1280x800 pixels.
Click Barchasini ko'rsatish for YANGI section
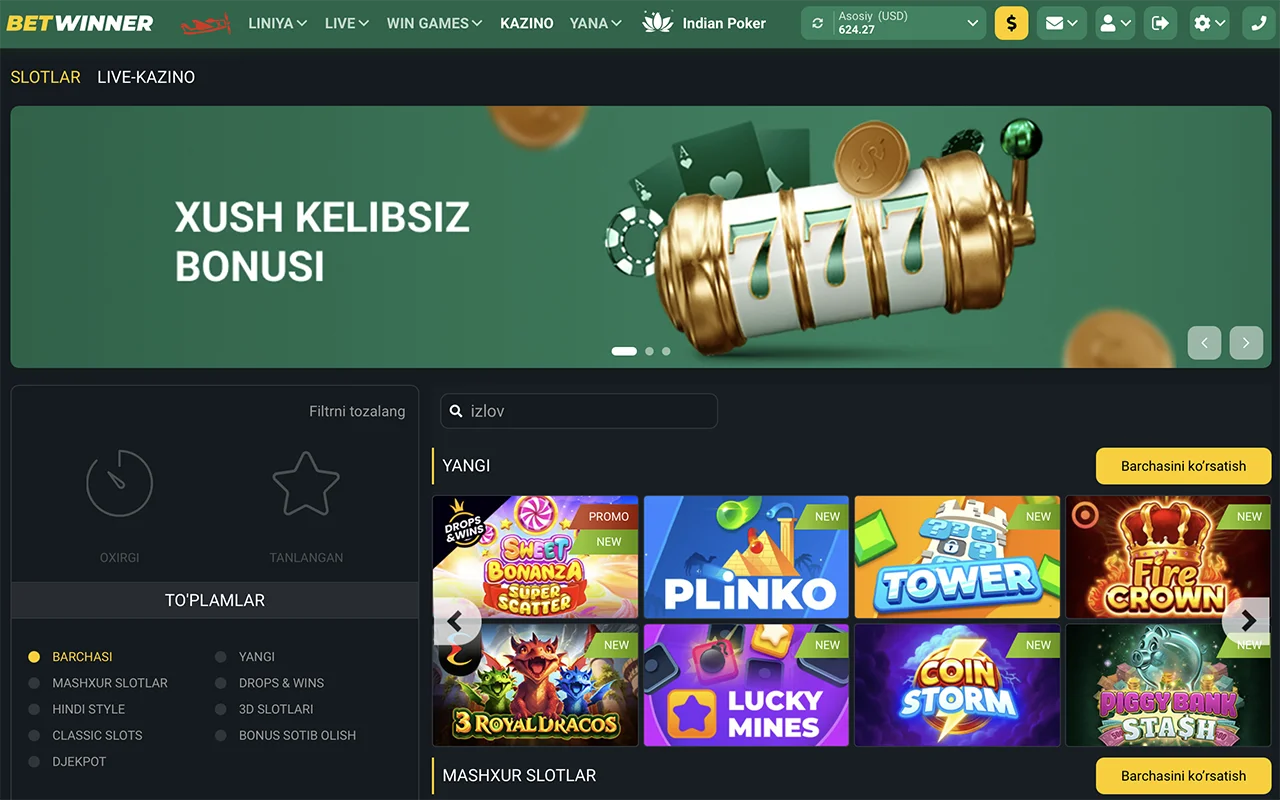click(x=1184, y=466)
